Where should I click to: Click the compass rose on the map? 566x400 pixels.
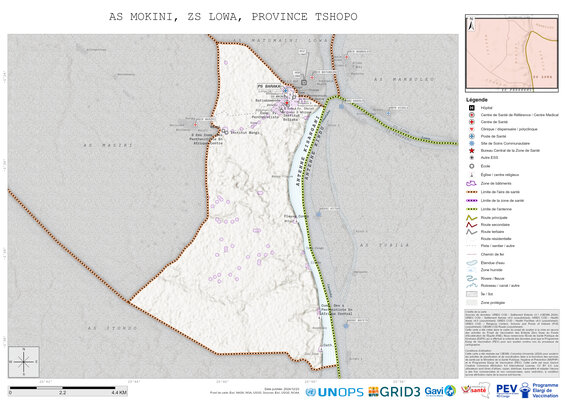[x=24, y=362]
